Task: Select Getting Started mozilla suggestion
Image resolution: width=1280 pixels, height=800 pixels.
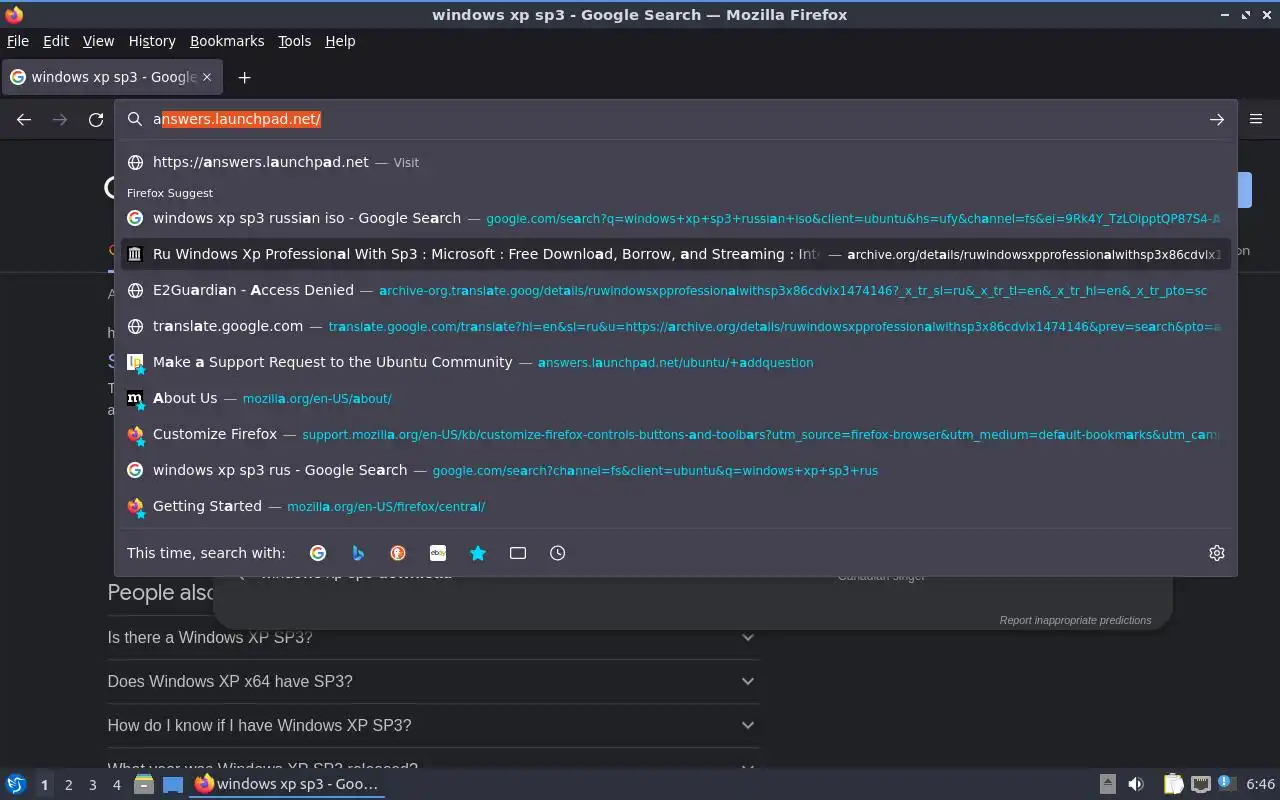Action: 675,506
